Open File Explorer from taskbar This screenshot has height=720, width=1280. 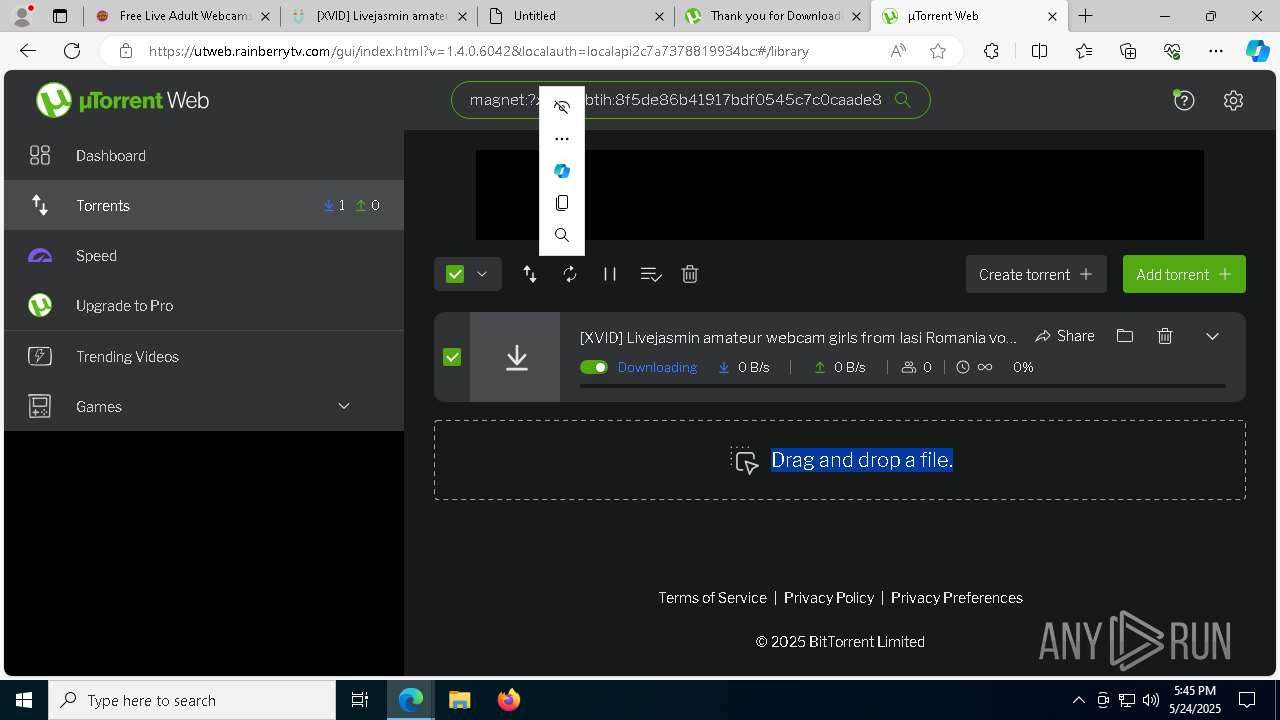pyautogui.click(x=459, y=700)
